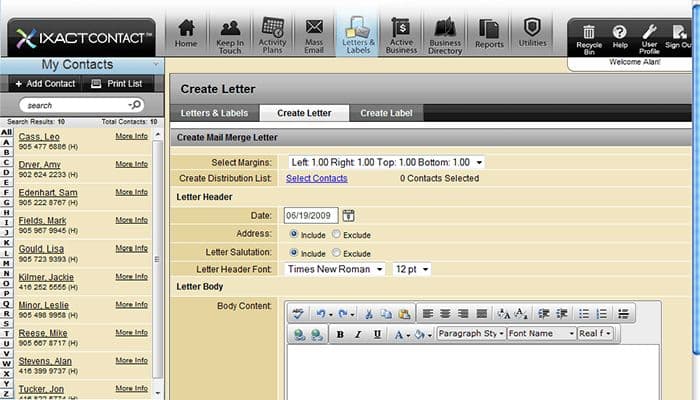This screenshot has height=400, width=700.
Task: Open the Activity Plans section
Action: tap(272, 34)
